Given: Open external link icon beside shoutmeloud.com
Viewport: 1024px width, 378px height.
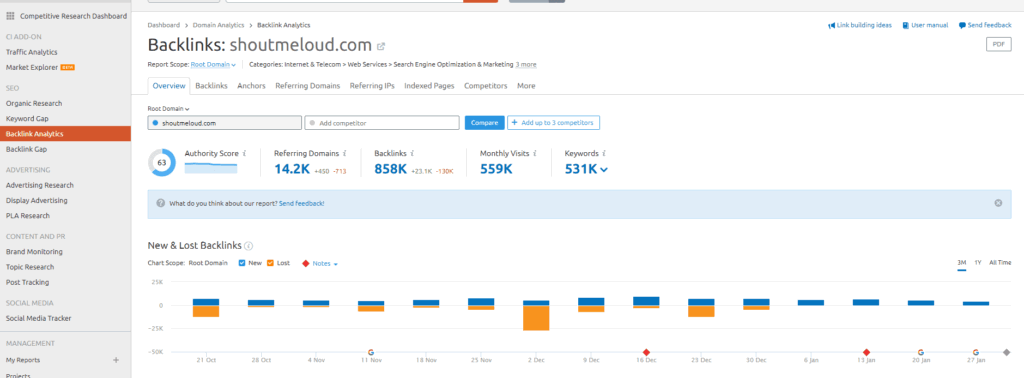Looking at the screenshot, I should pyautogui.click(x=381, y=46).
